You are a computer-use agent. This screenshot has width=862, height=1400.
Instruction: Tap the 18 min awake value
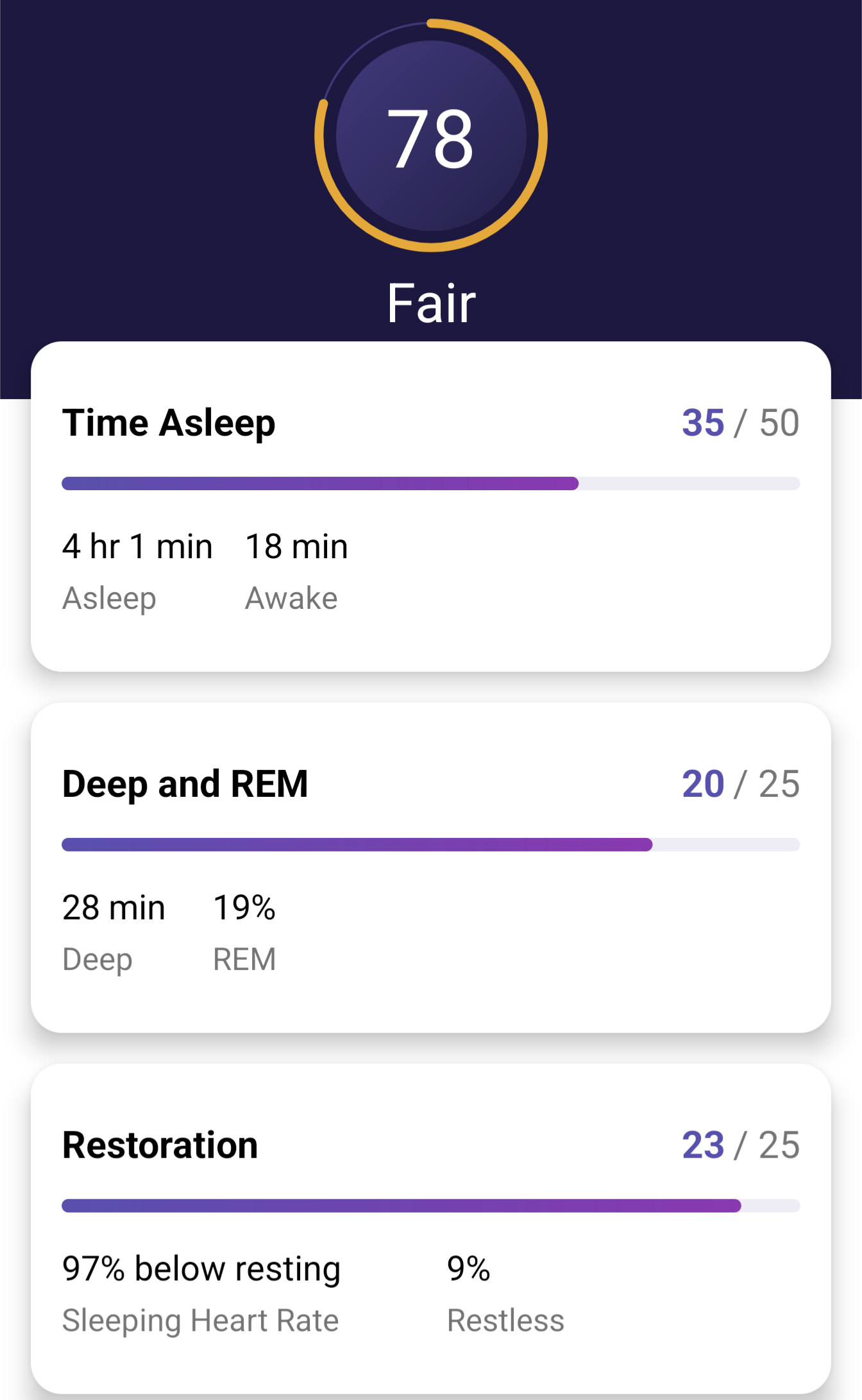[296, 547]
